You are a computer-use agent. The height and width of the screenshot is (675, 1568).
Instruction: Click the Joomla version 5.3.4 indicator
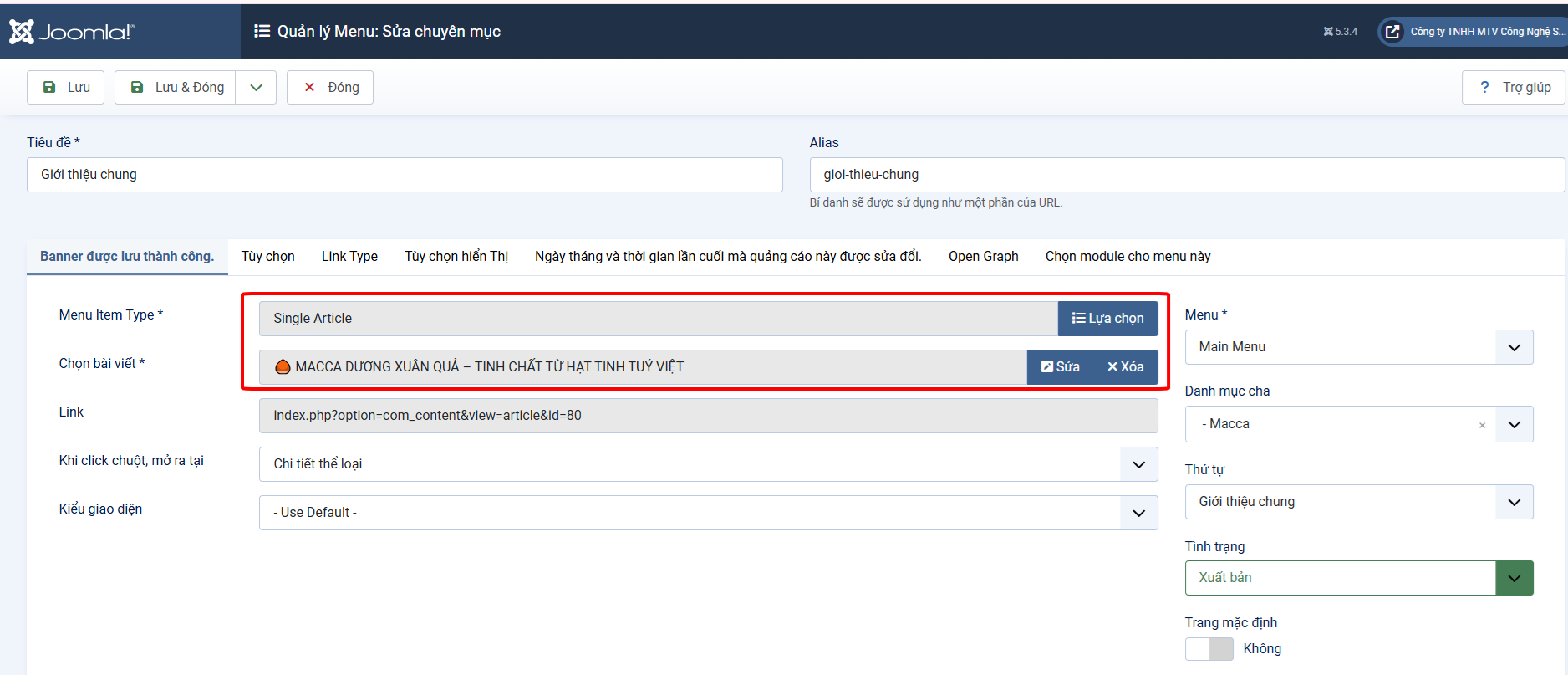click(1340, 32)
